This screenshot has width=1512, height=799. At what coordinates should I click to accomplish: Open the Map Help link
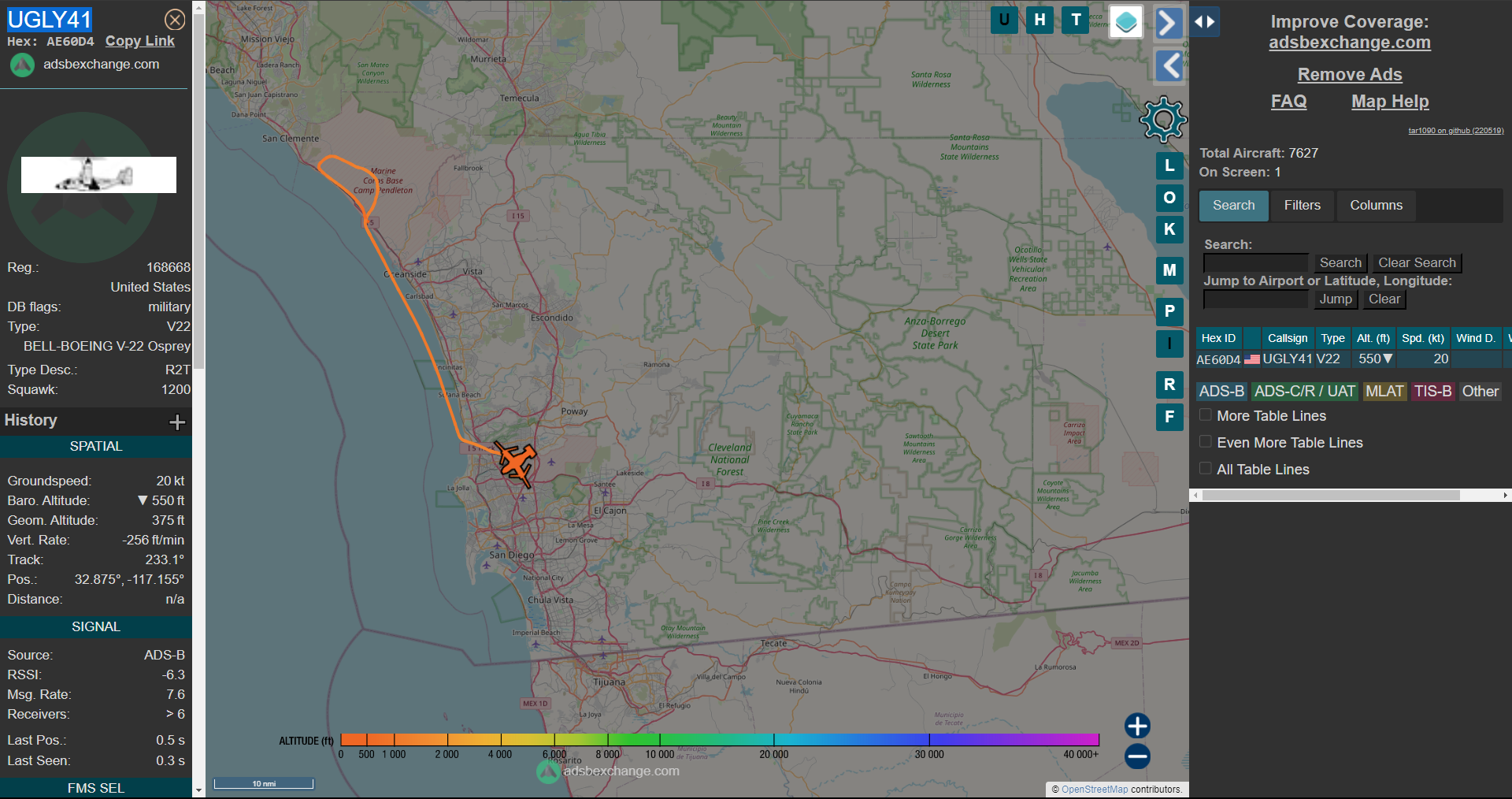1390,101
